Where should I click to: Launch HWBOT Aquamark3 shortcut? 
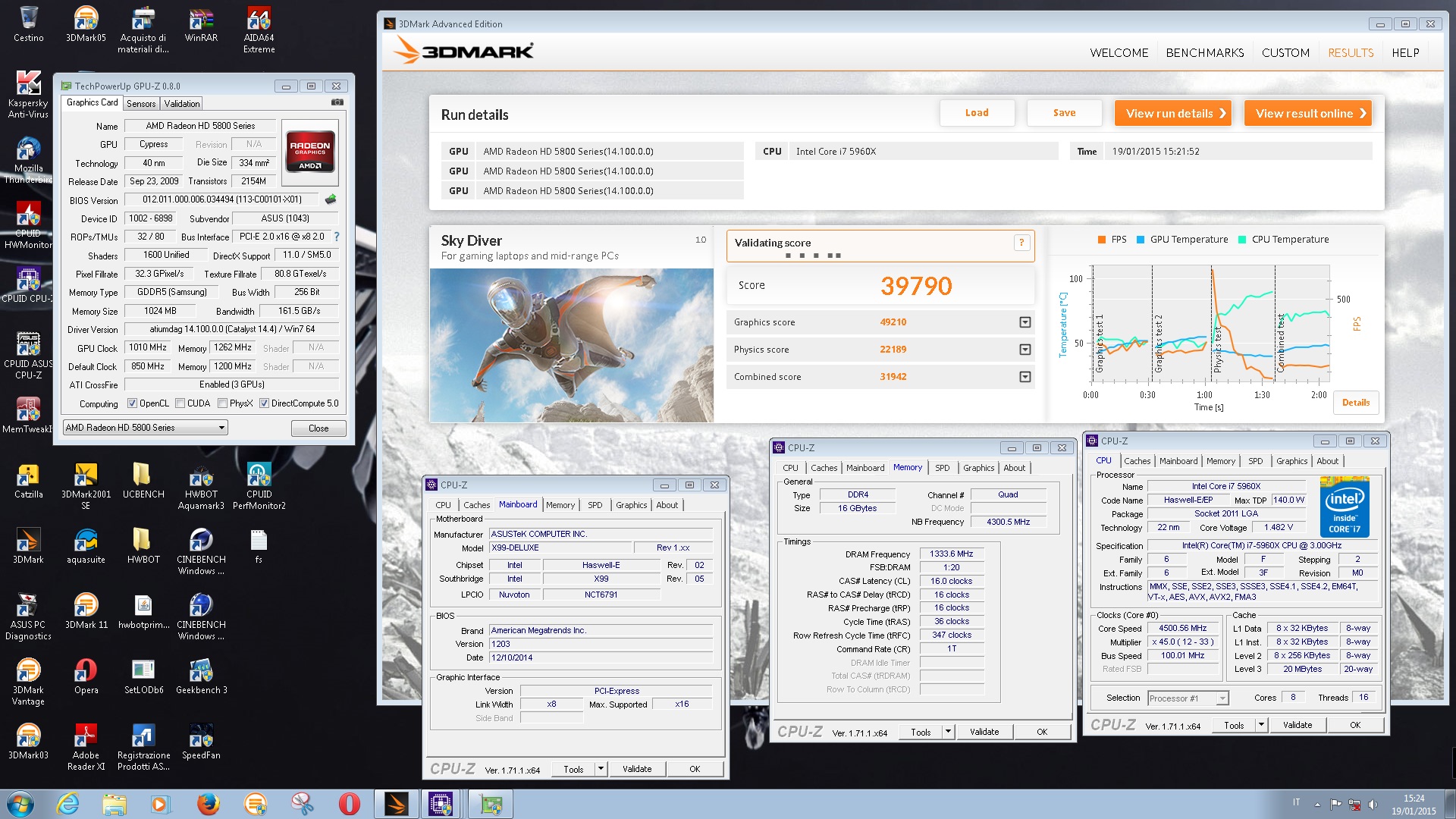coord(201,486)
